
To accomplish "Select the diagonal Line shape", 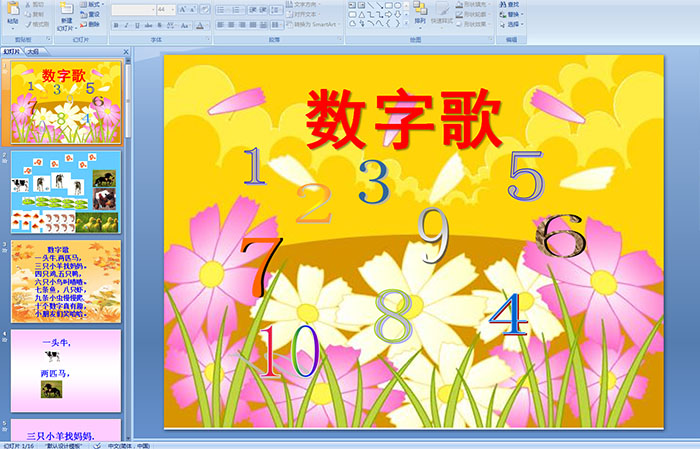I will 371,5.
